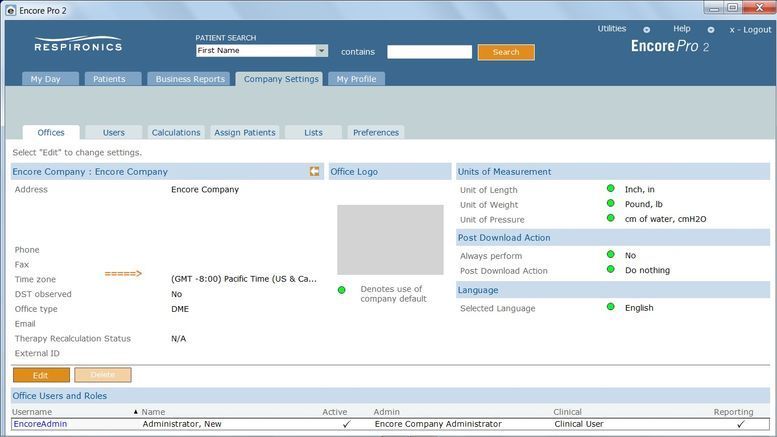Click the green dot next to Always perform
Image resolution: width=777 pixels, height=437 pixels.
(x=610, y=255)
